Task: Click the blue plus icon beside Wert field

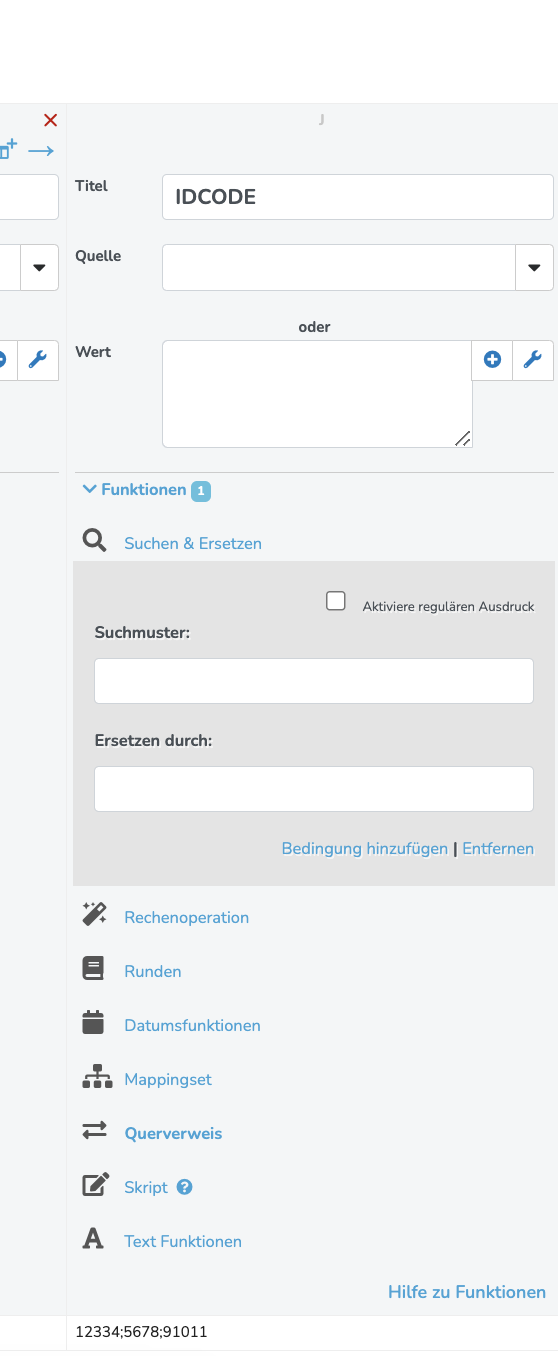Action: [x=492, y=360]
